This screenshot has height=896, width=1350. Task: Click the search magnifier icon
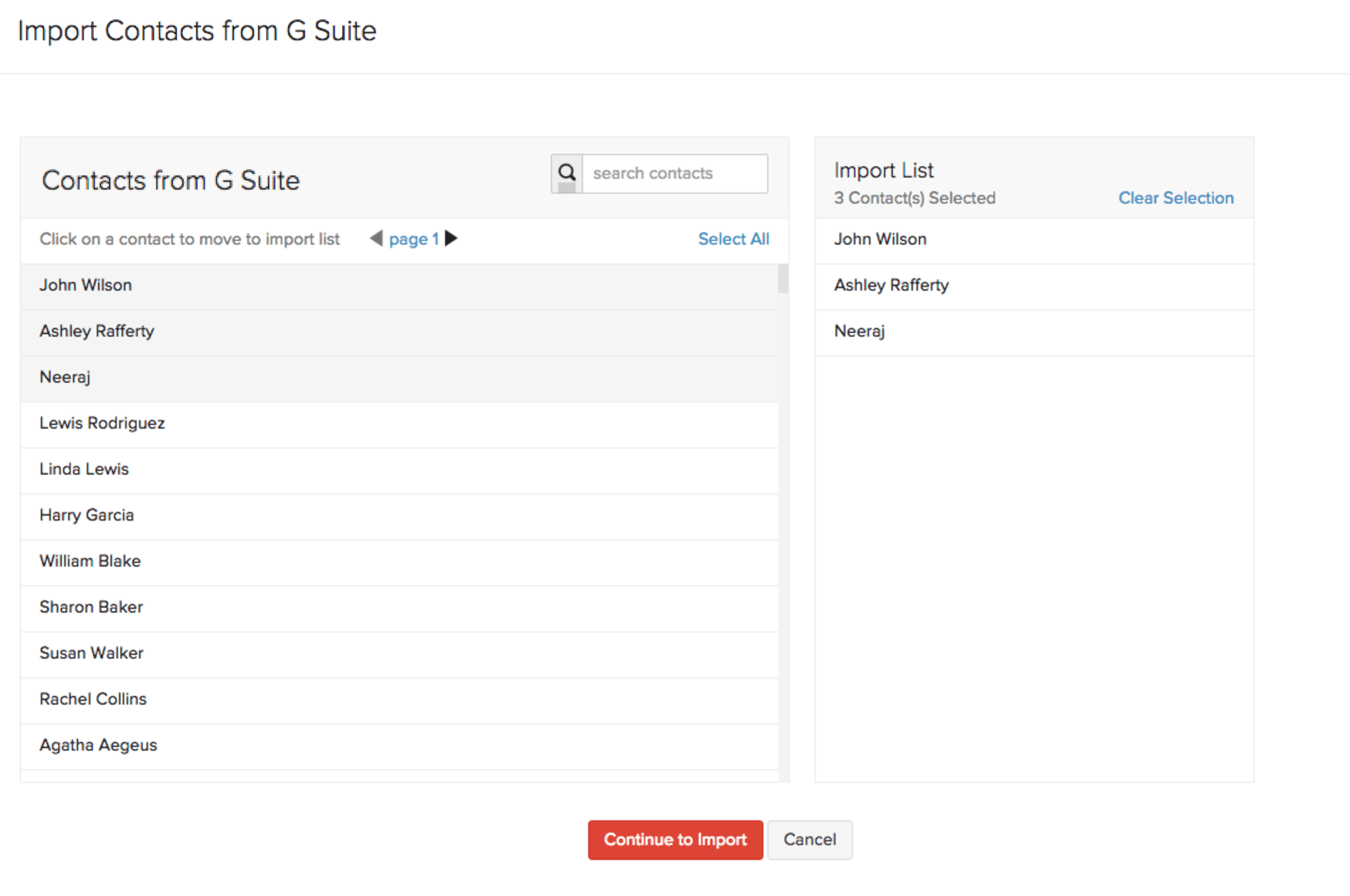point(566,173)
